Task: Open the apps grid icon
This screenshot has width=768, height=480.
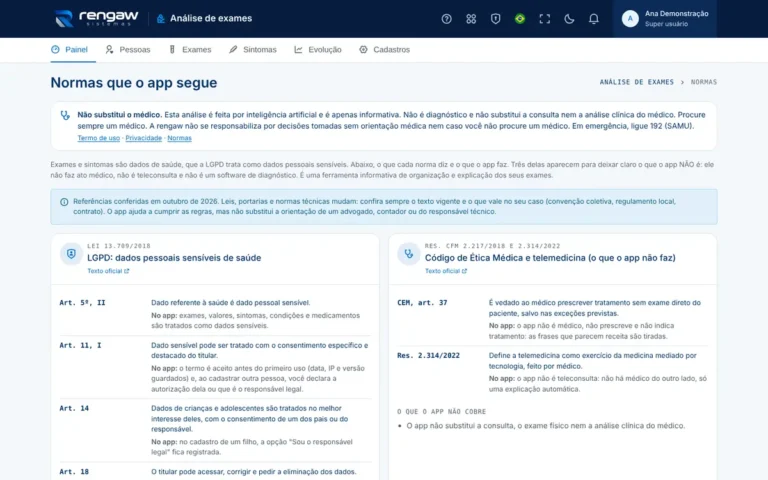Action: pos(471,19)
